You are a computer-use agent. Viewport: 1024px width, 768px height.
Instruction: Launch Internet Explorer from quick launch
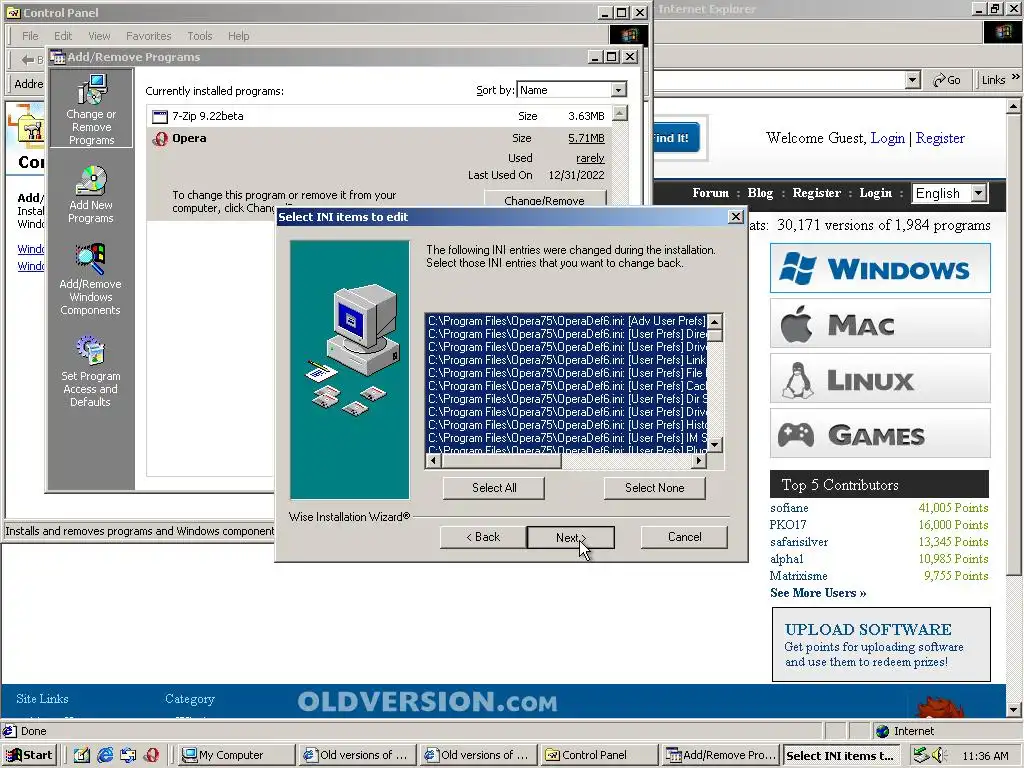pyautogui.click(x=104, y=755)
